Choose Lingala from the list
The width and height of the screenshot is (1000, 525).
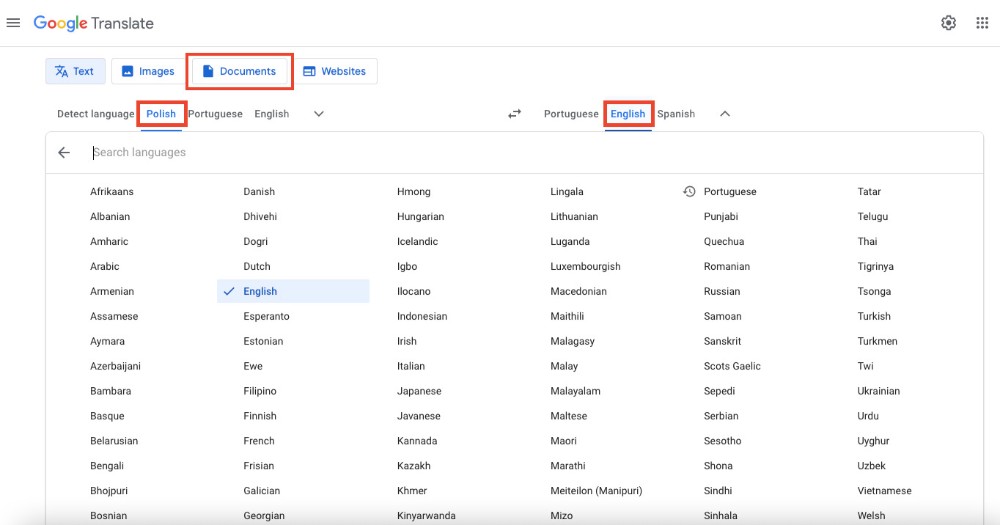click(567, 191)
